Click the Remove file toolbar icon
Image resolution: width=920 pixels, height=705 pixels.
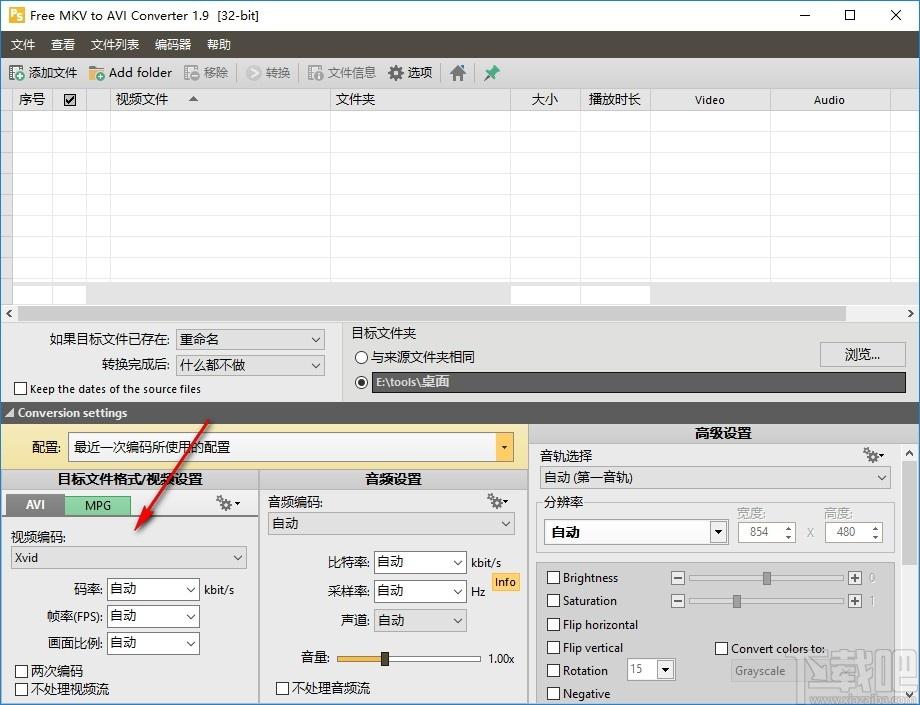[191, 73]
